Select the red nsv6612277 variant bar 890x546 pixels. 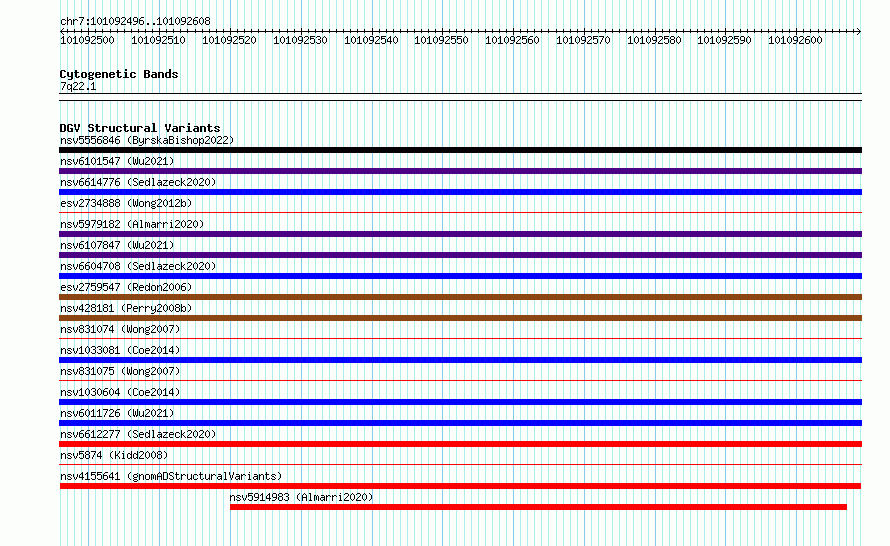click(460, 444)
